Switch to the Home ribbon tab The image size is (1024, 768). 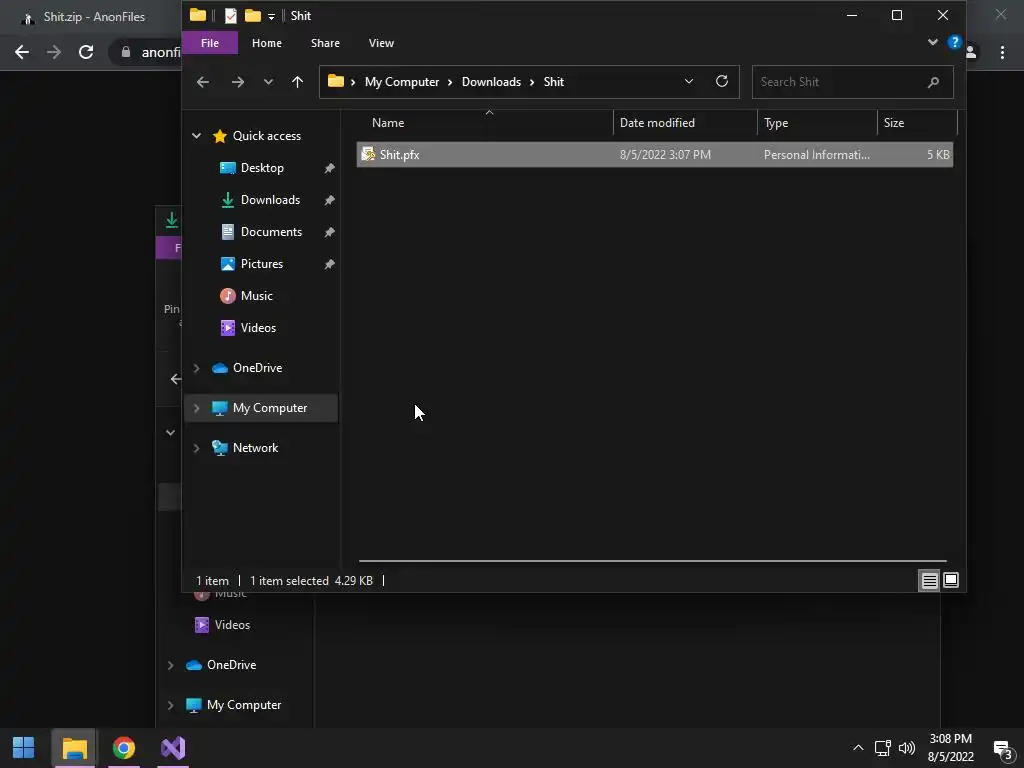[266, 43]
